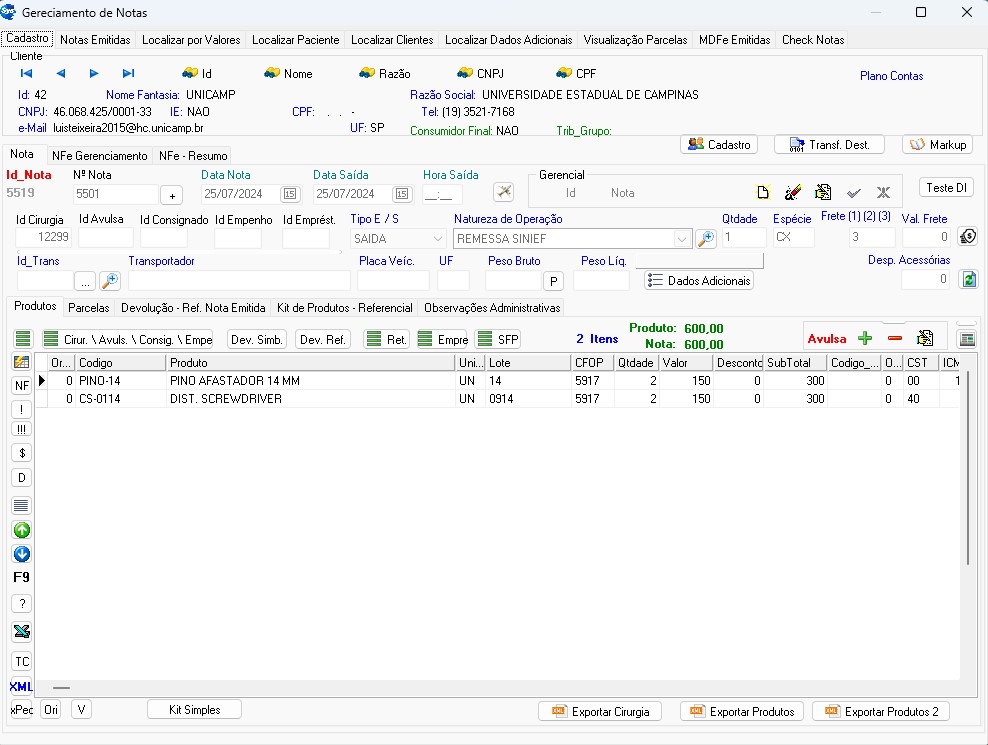Click the Excel export icon in sidebar
Screen dimensions: 988x745
(21, 631)
